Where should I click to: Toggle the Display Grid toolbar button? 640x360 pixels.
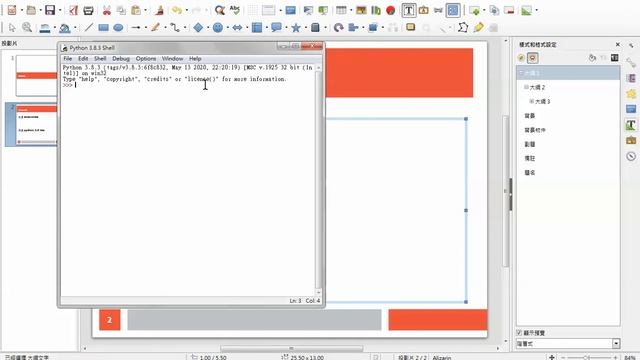253,10
